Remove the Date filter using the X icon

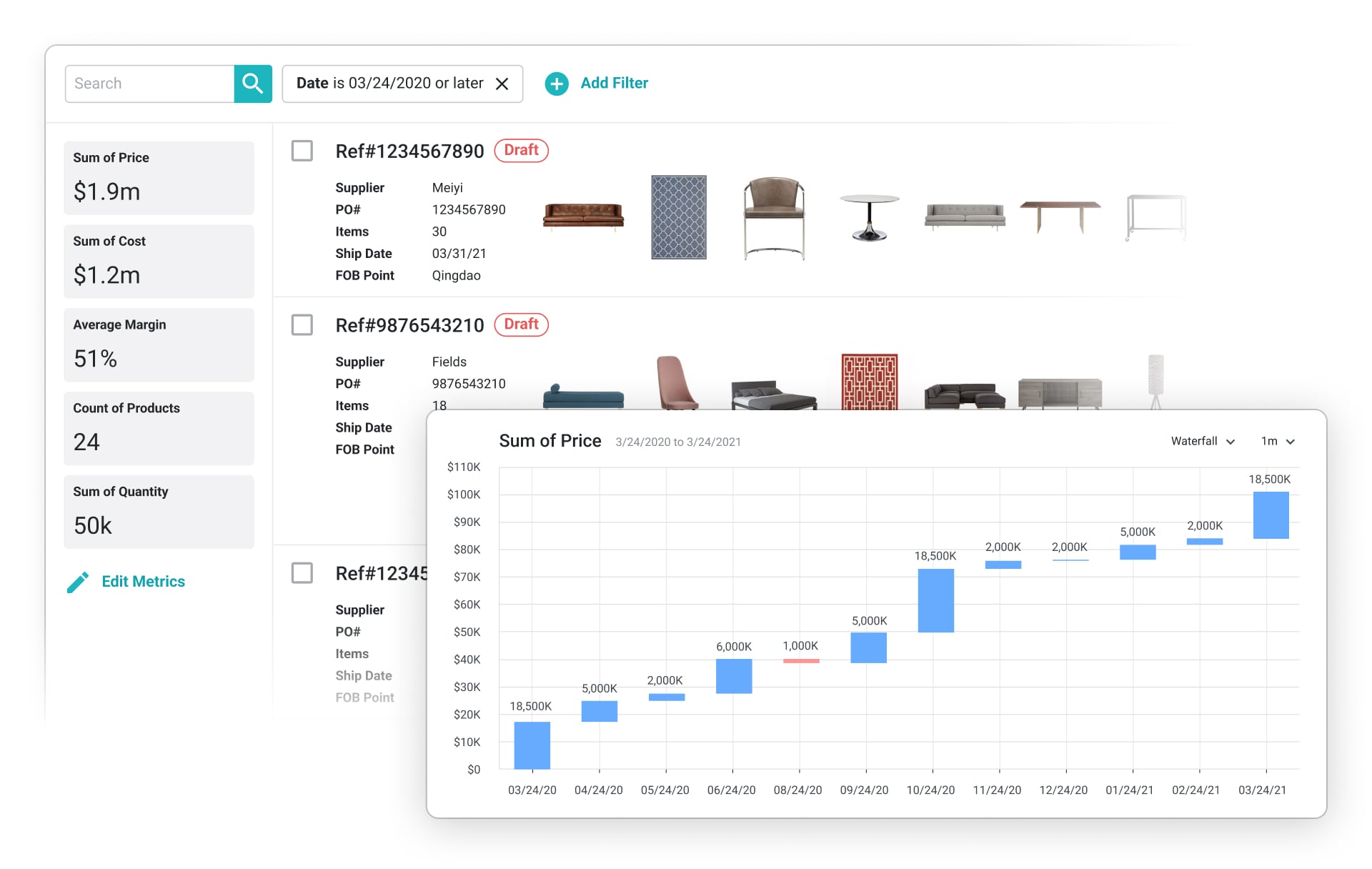(502, 84)
